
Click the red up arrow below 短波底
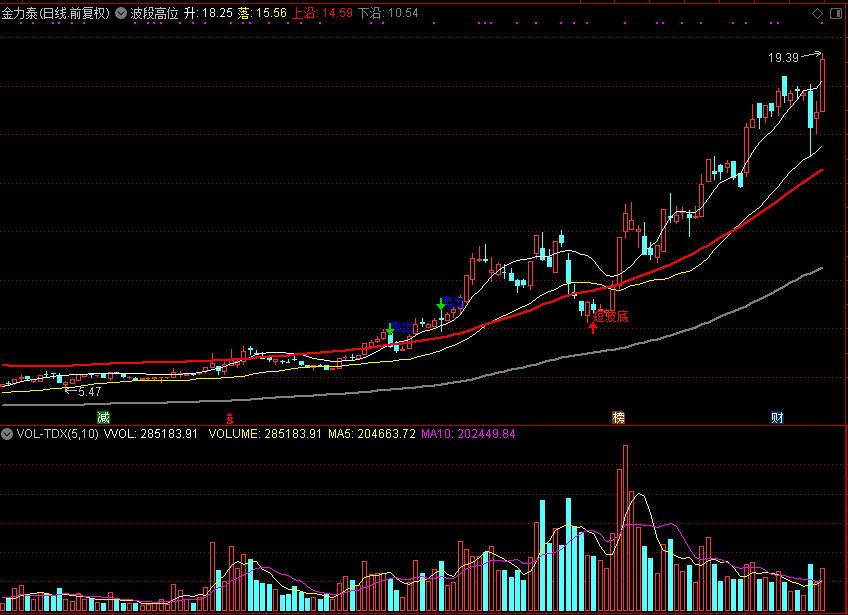point(593,327)
